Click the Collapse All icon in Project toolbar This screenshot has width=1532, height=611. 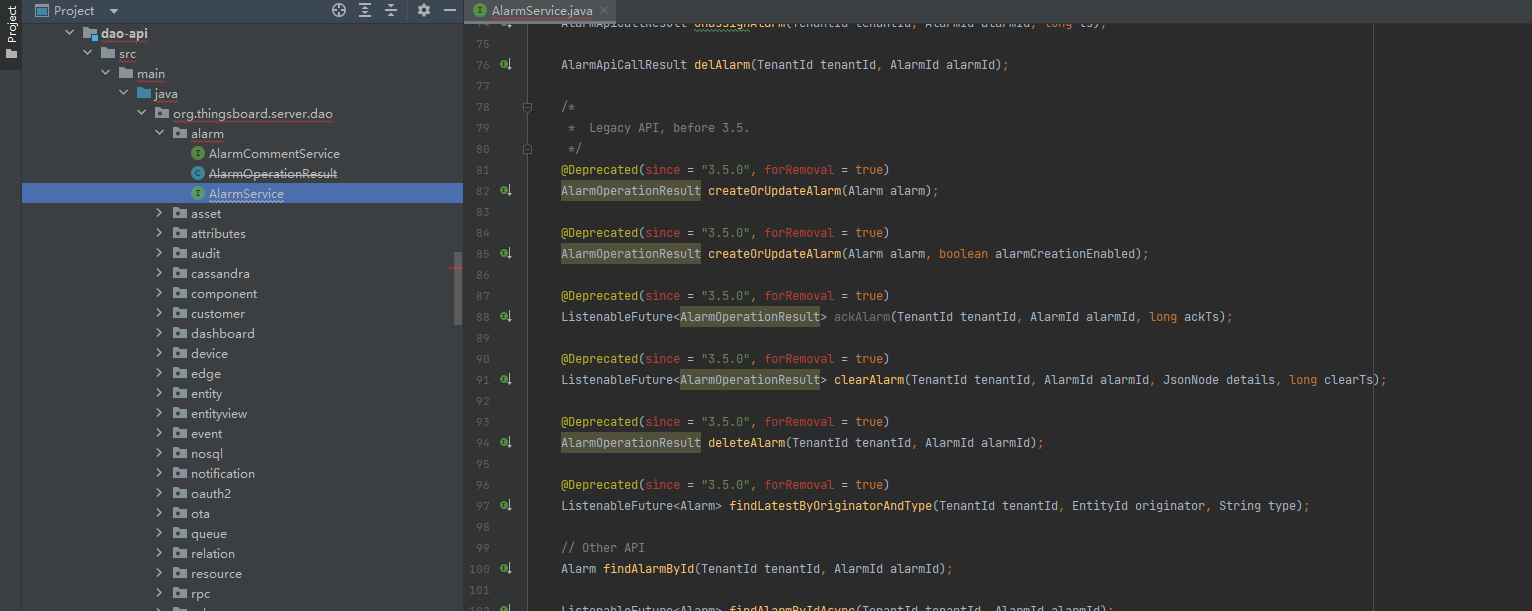point(392,10)
